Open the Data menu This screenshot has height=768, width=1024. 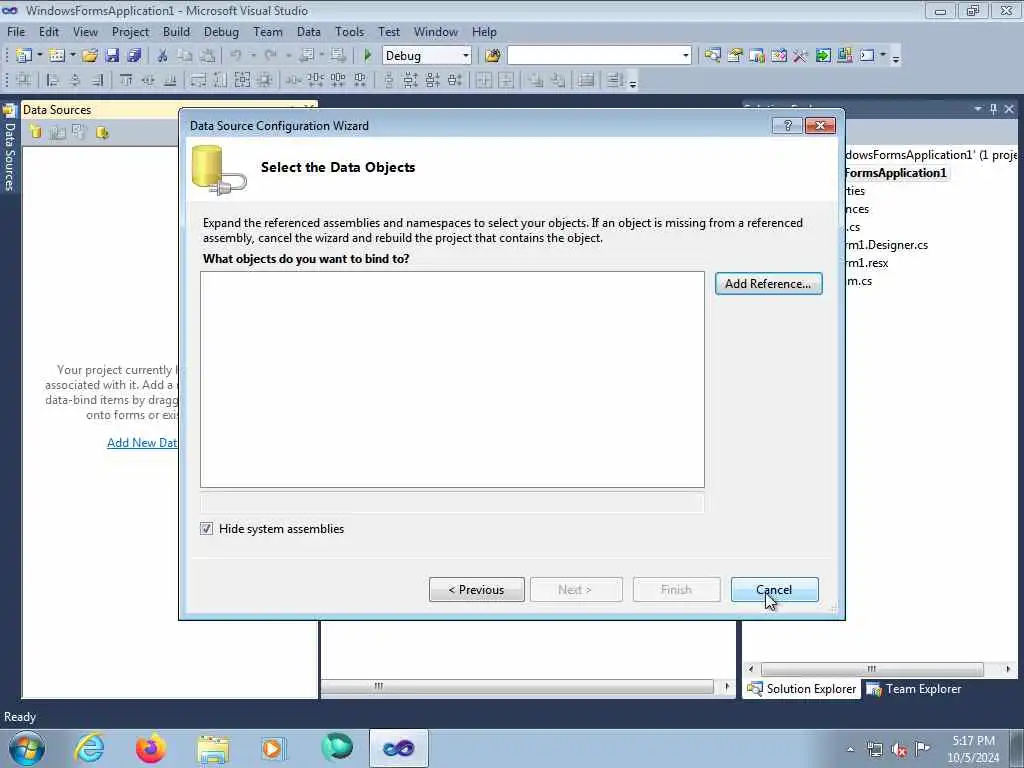(x=308, y=31)
